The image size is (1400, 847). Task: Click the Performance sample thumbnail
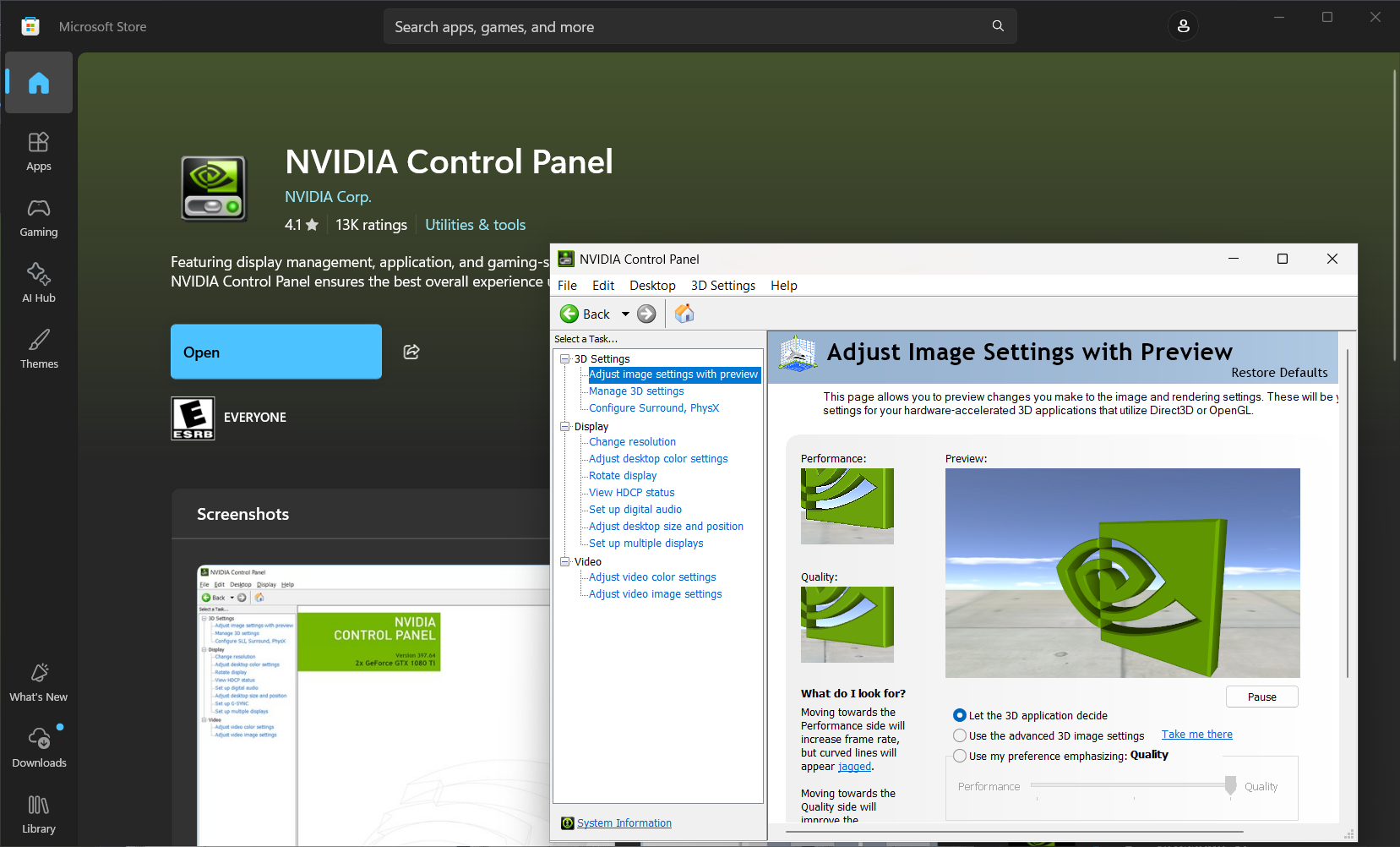click(847, 506)
